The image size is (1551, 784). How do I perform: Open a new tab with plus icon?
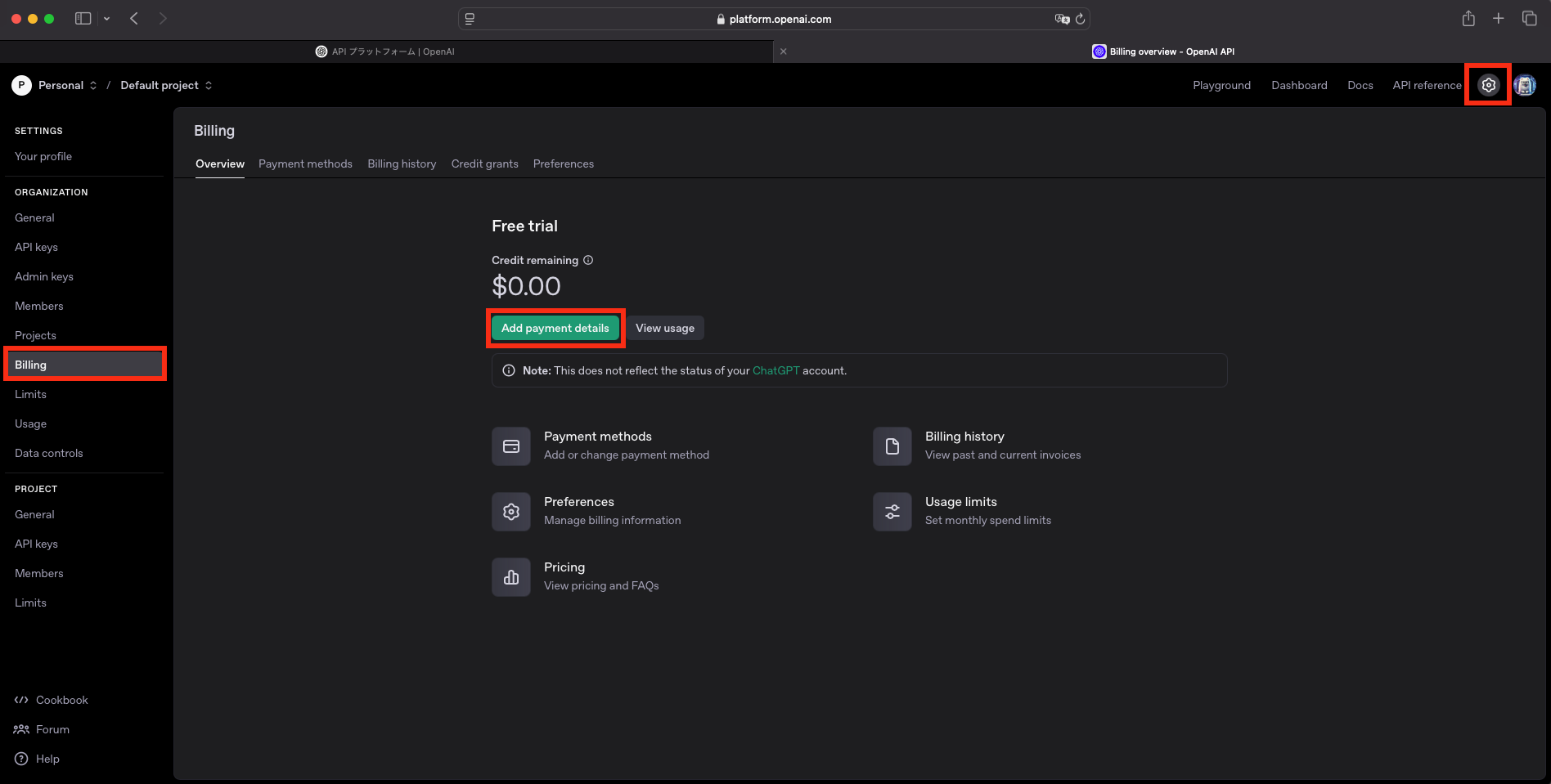(x=1499, y=19)
